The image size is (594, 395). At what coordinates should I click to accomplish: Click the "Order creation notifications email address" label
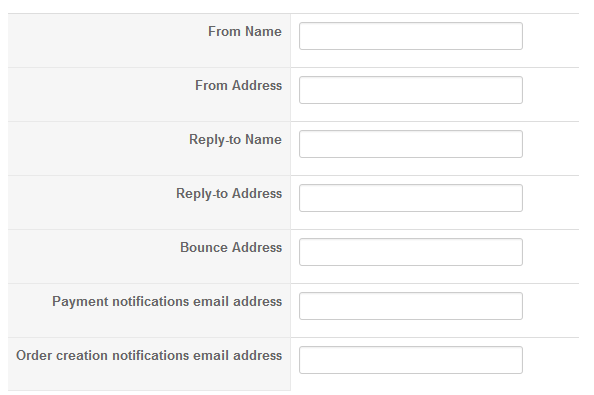(x=149, y=356)
